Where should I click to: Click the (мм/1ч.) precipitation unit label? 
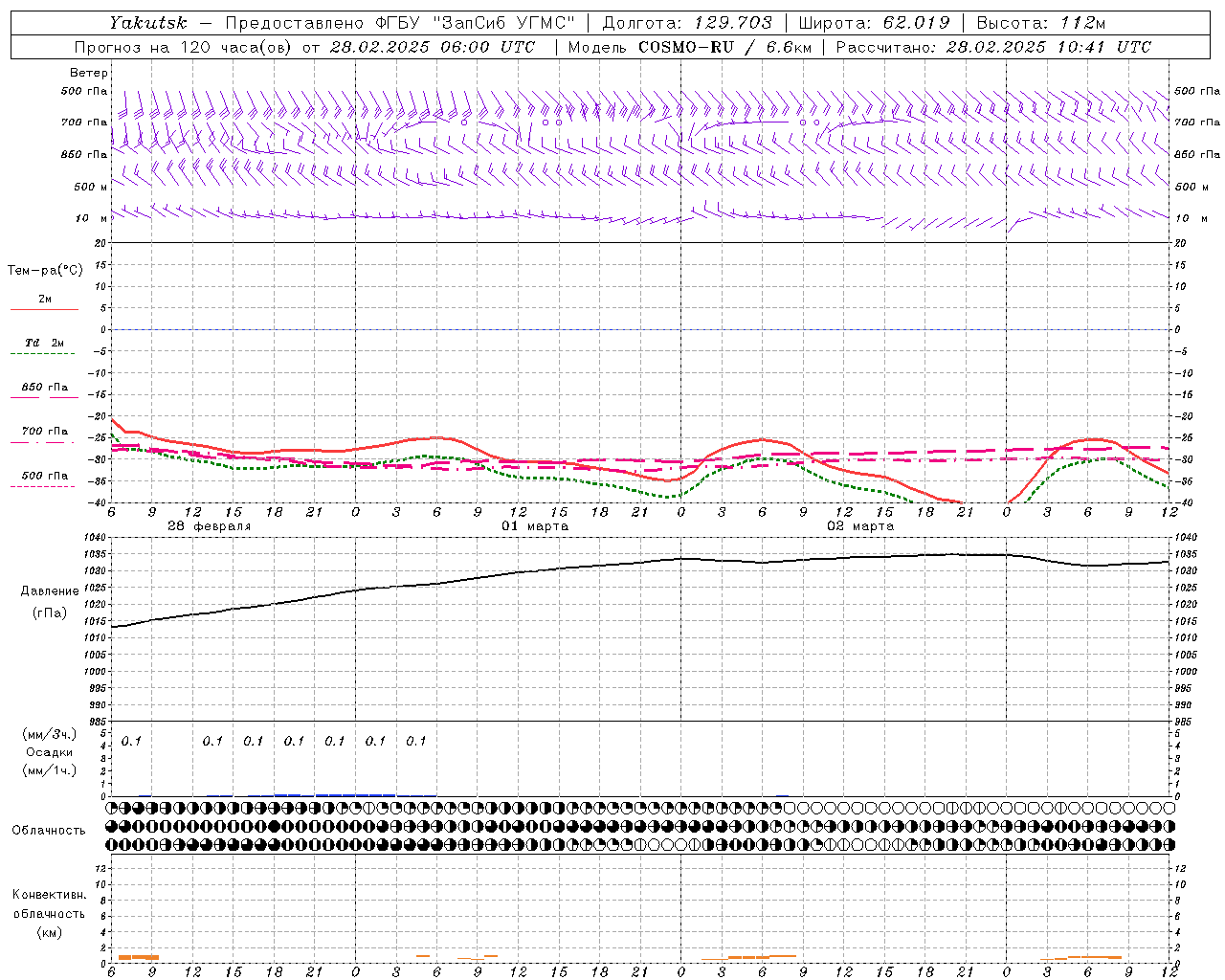(x=50, y=769)
